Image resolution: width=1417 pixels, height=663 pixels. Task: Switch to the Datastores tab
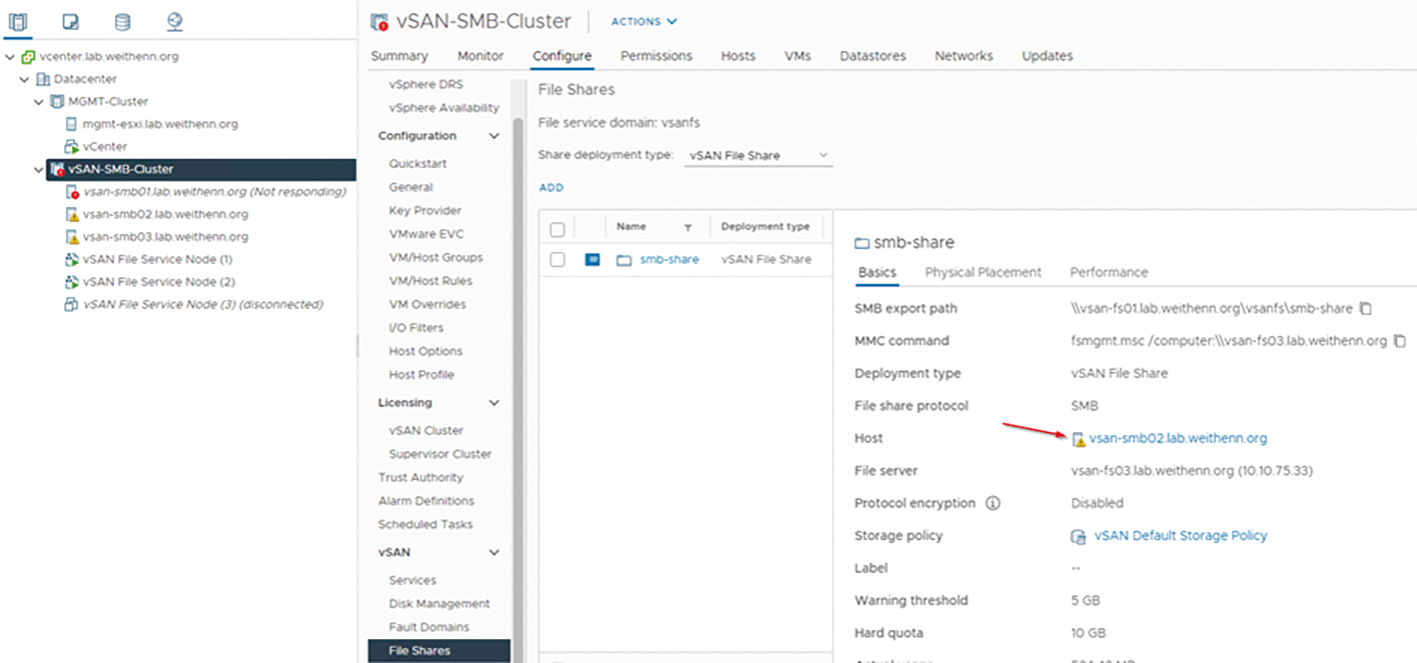coord(873,56)
